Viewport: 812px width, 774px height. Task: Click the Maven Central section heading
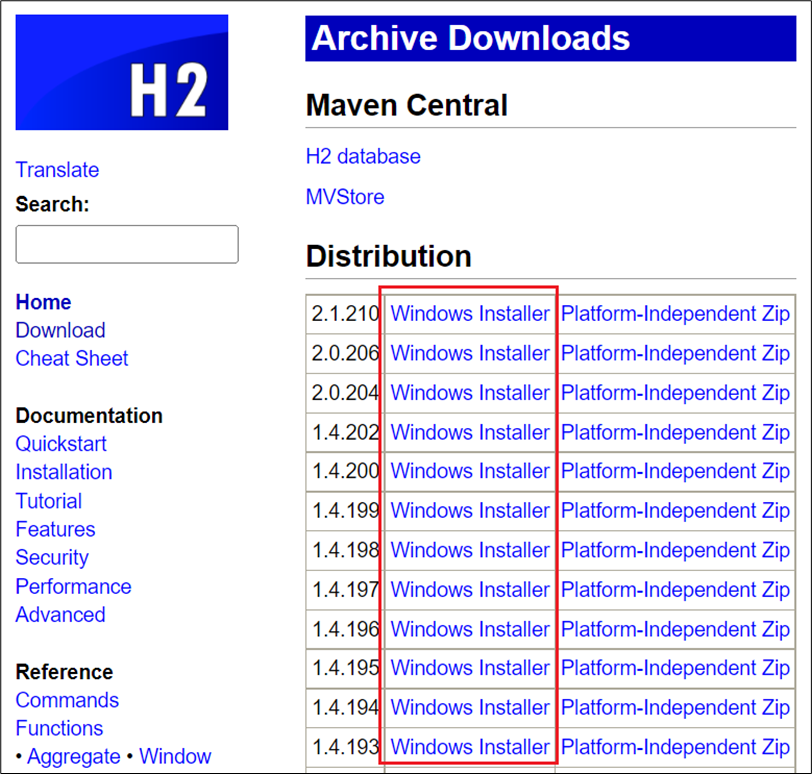coord(407,105)
